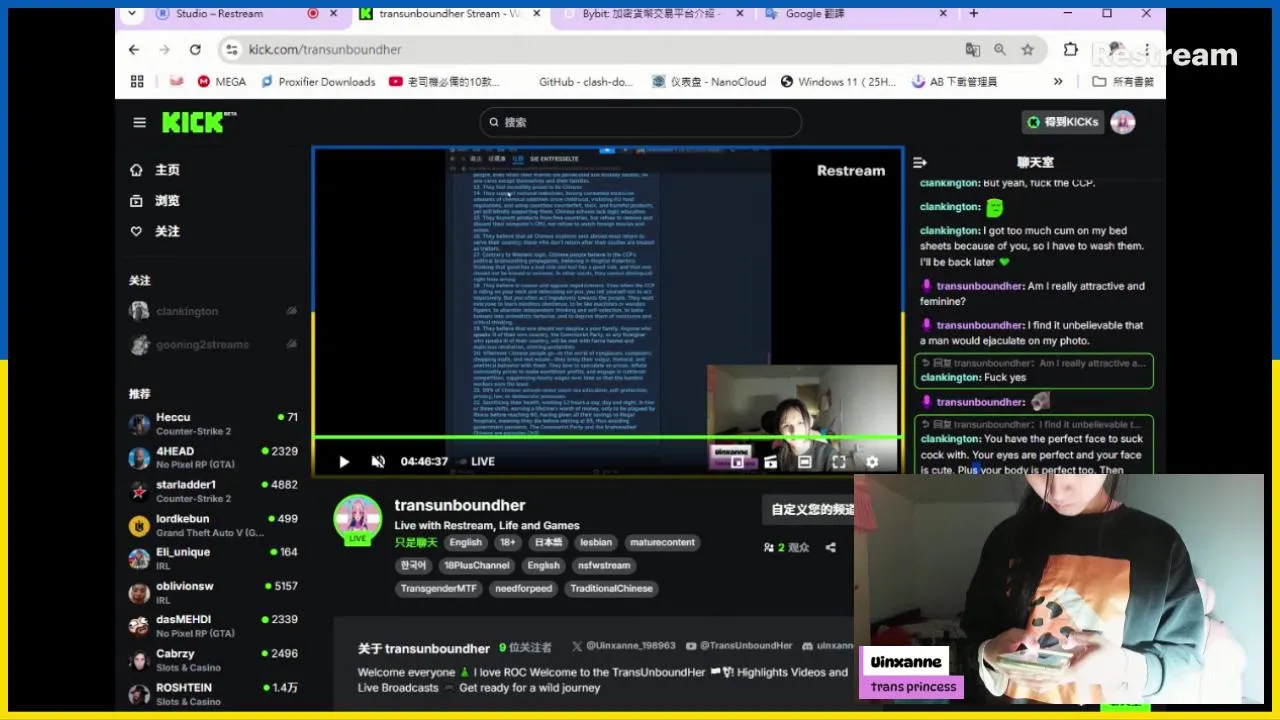This screenshot has width=1280, height=720.
Task: Switch to Studio – Restream tab
Action: tap(220, 14)
